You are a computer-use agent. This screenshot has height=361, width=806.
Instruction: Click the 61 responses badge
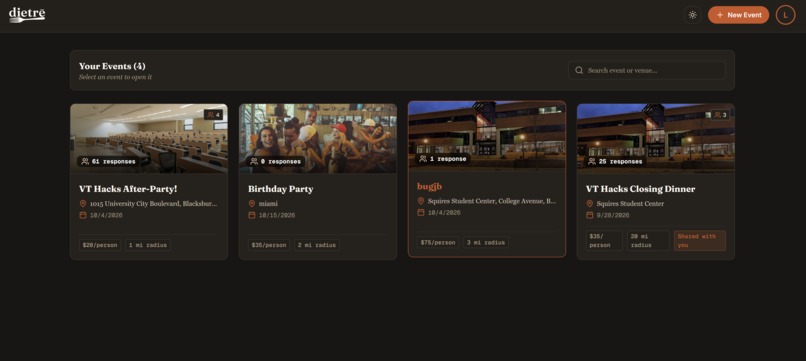[108, 161]
